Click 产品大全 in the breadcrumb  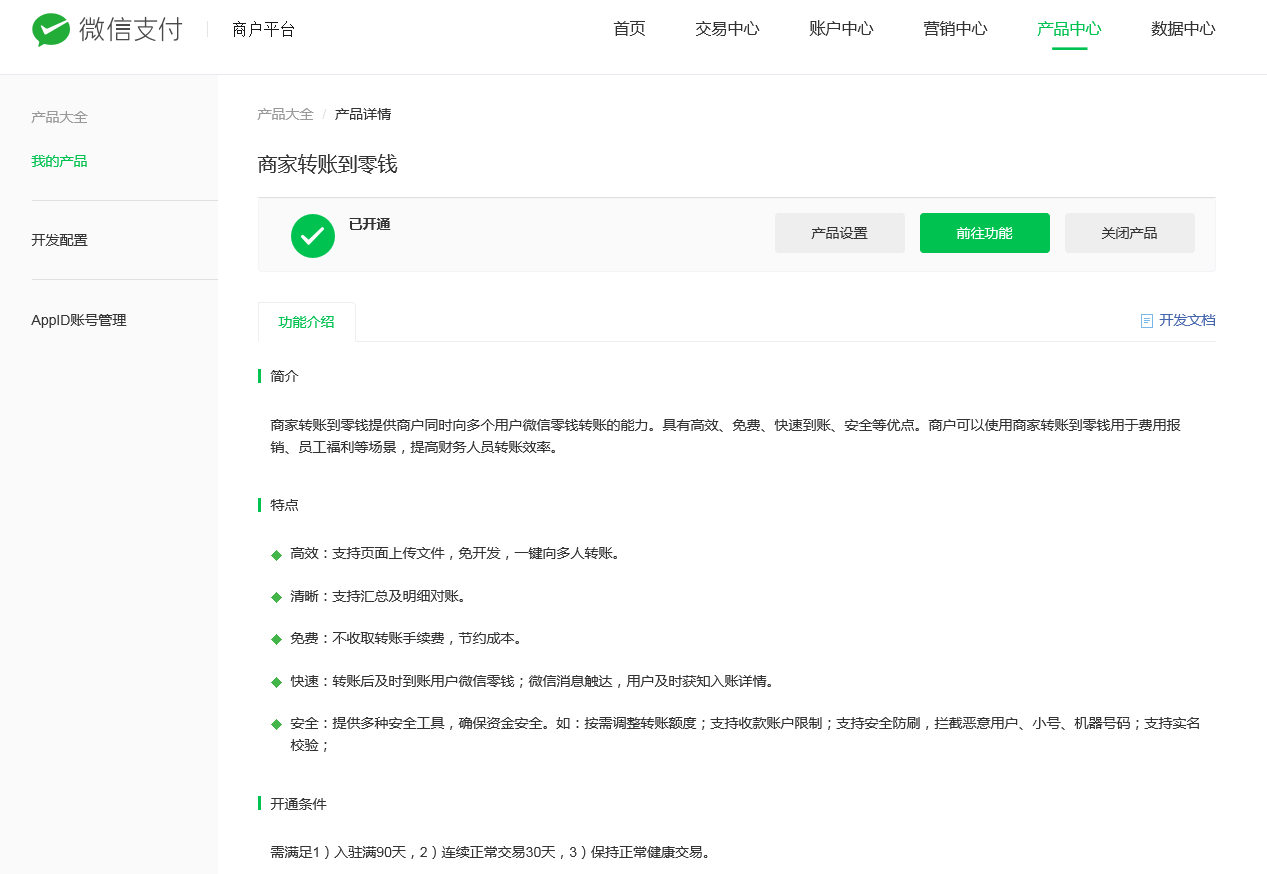(x=285, y=114)
